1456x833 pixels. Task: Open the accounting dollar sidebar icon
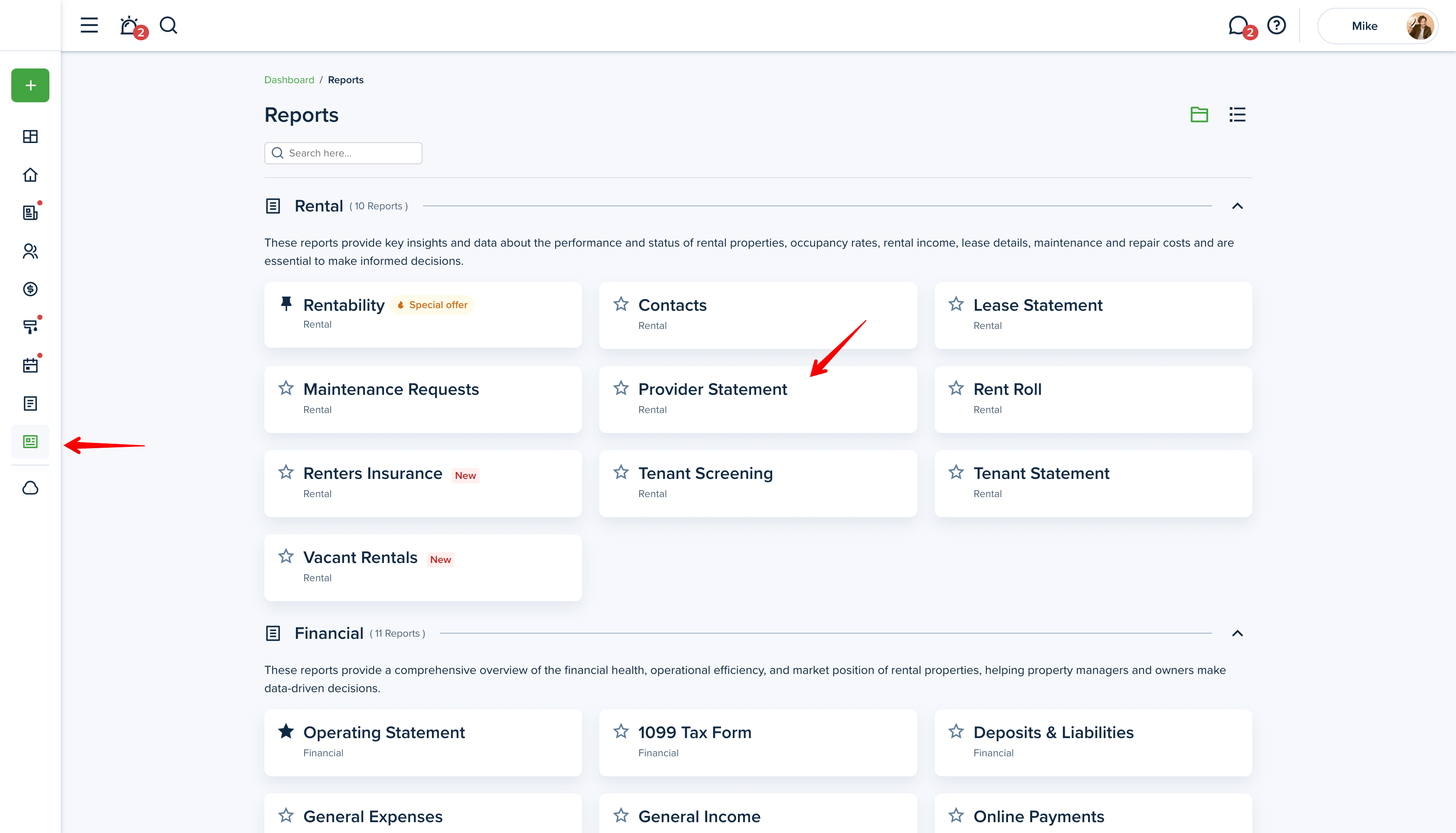30,289
